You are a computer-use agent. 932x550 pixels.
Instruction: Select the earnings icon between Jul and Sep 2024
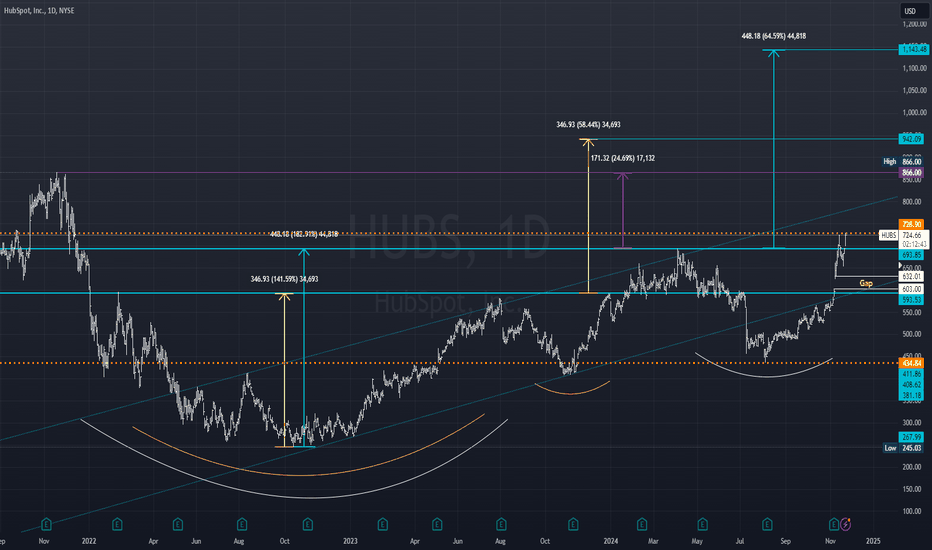click(x=767, y=524)
